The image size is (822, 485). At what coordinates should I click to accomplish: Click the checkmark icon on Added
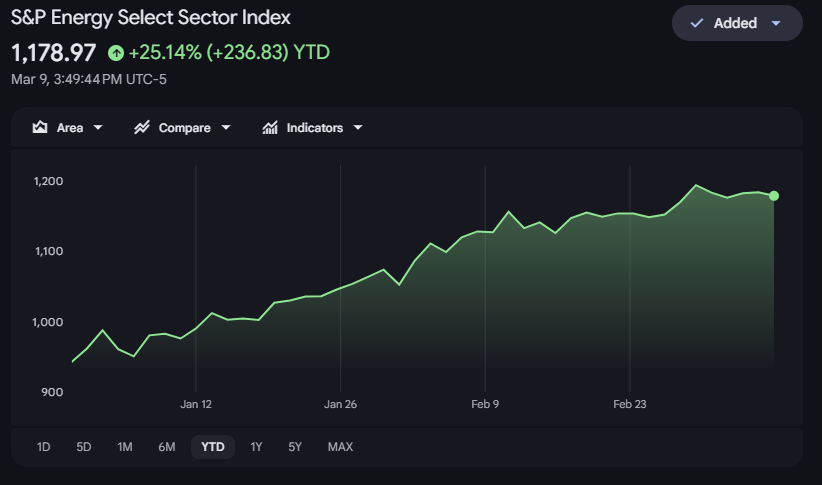coord(697,23)
